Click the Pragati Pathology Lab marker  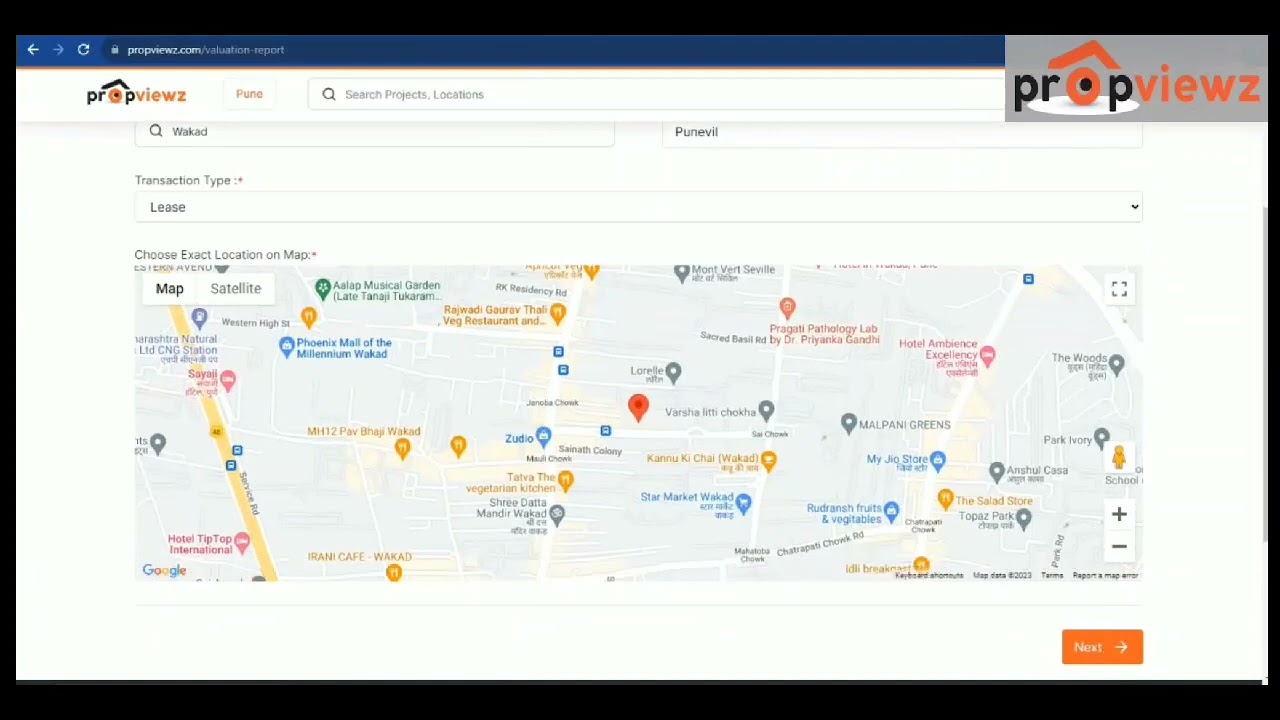click(787, 308)
